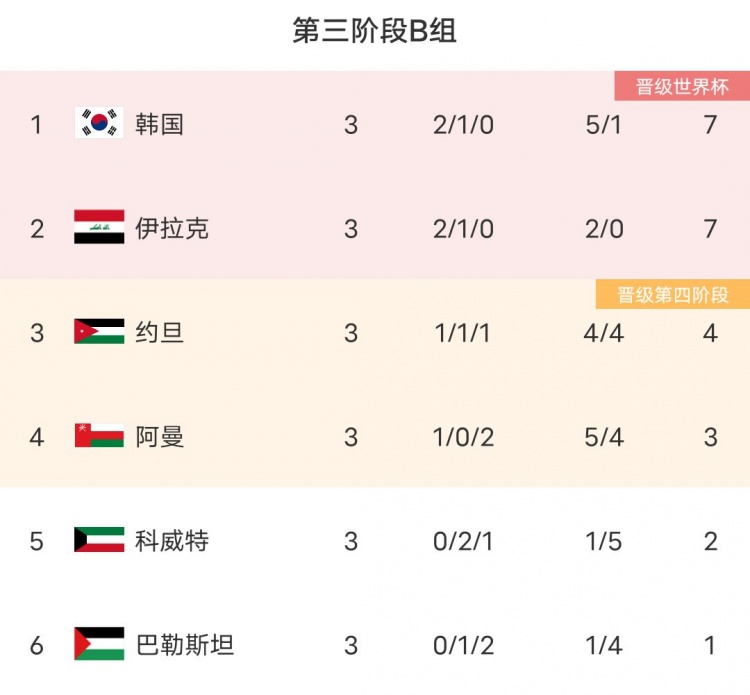Click Jordan's 1/1/1 win-draw-loss record

point(463,333)
